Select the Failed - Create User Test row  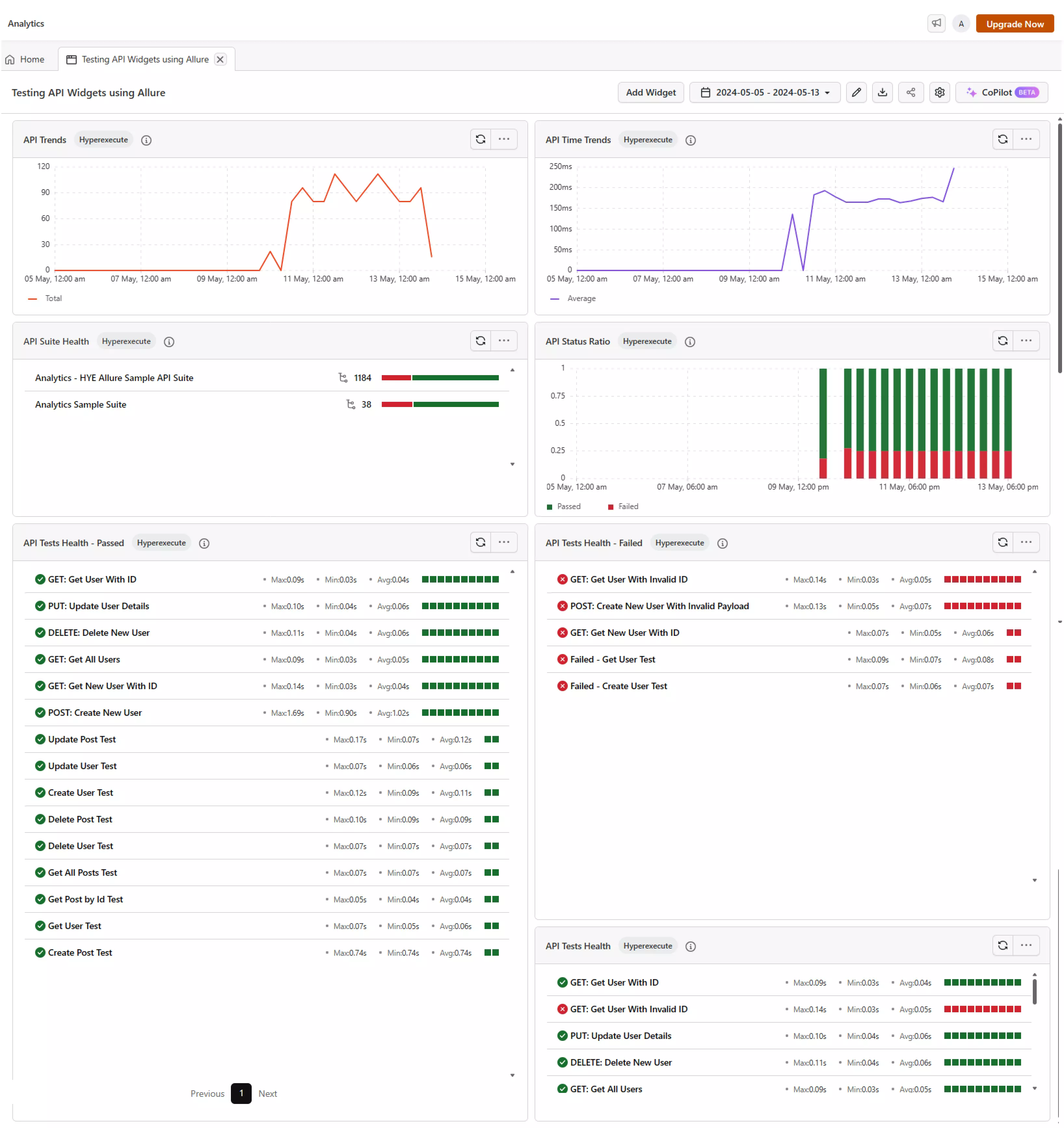click(x=788, y=686)
